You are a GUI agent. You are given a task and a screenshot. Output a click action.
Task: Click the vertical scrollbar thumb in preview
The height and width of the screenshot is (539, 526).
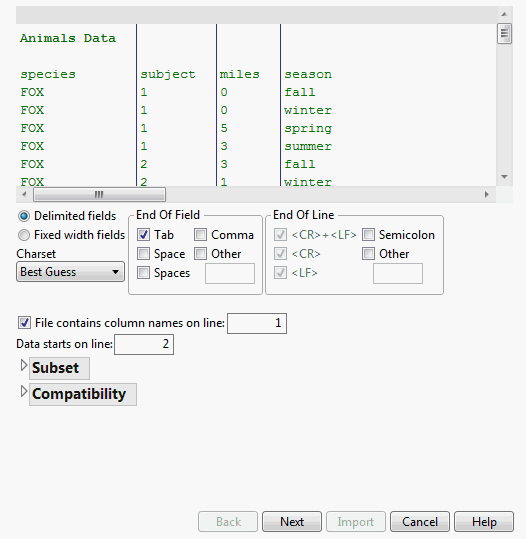click(x=504, y=34)
